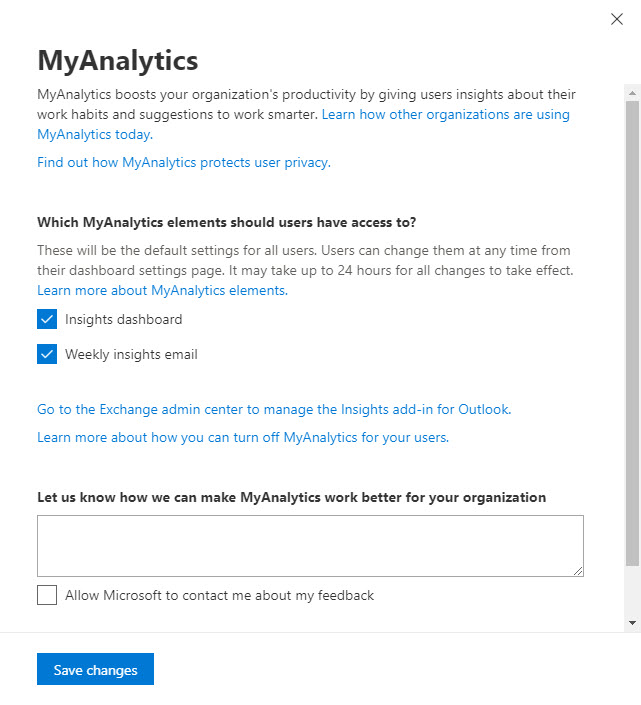The height and width of the screenshot is (705, 641).
Task: Click the 'Weekly insights email' label text
Action: (131, 354)
